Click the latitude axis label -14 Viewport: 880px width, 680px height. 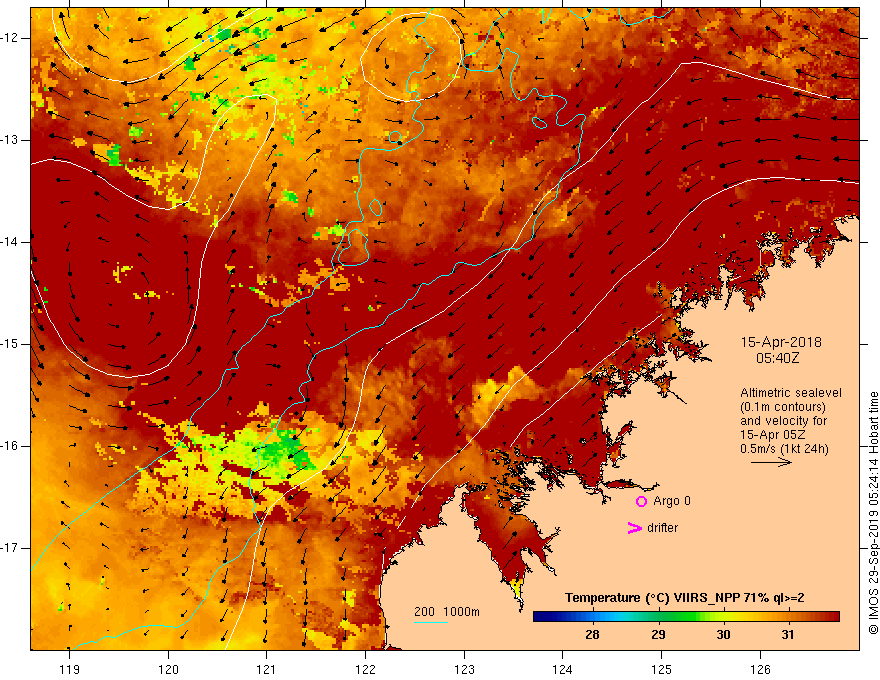[10, 242]
